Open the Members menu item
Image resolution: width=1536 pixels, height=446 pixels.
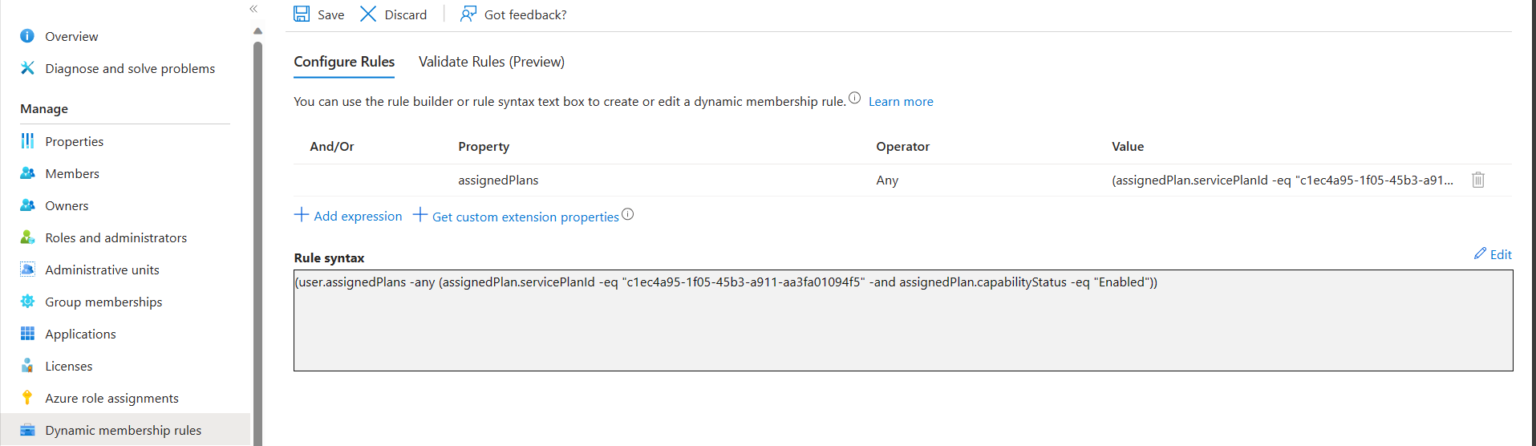tap(72, 174)
